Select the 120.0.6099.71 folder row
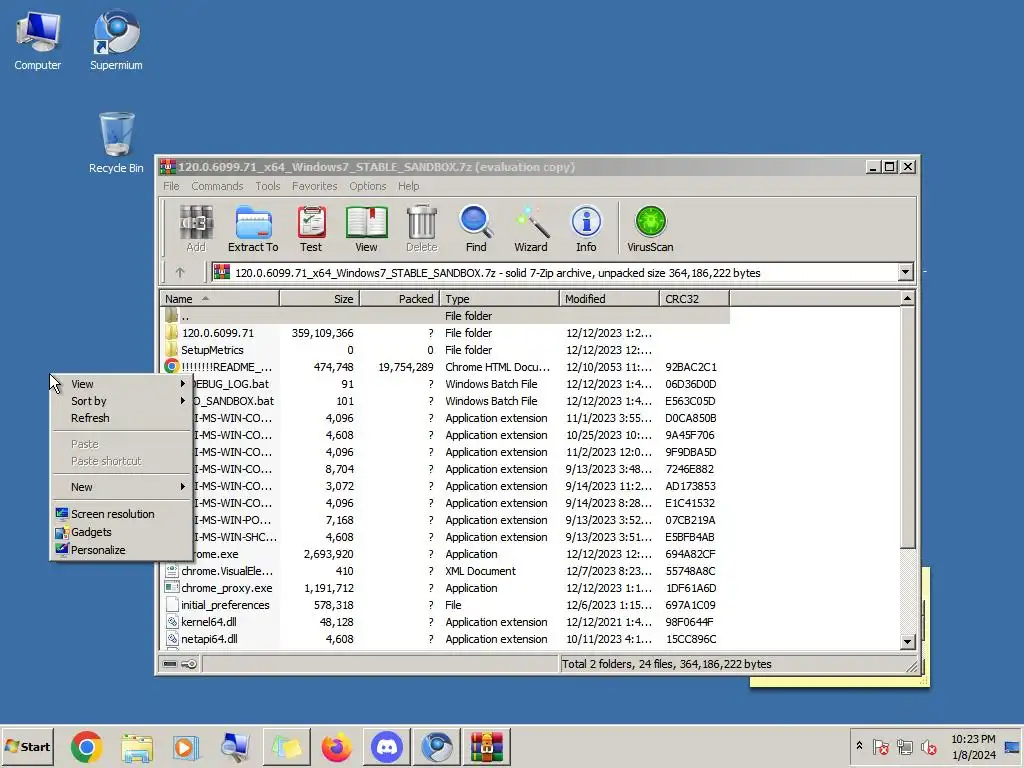Viewport: 1024px width, 768px height. point(444,333)
